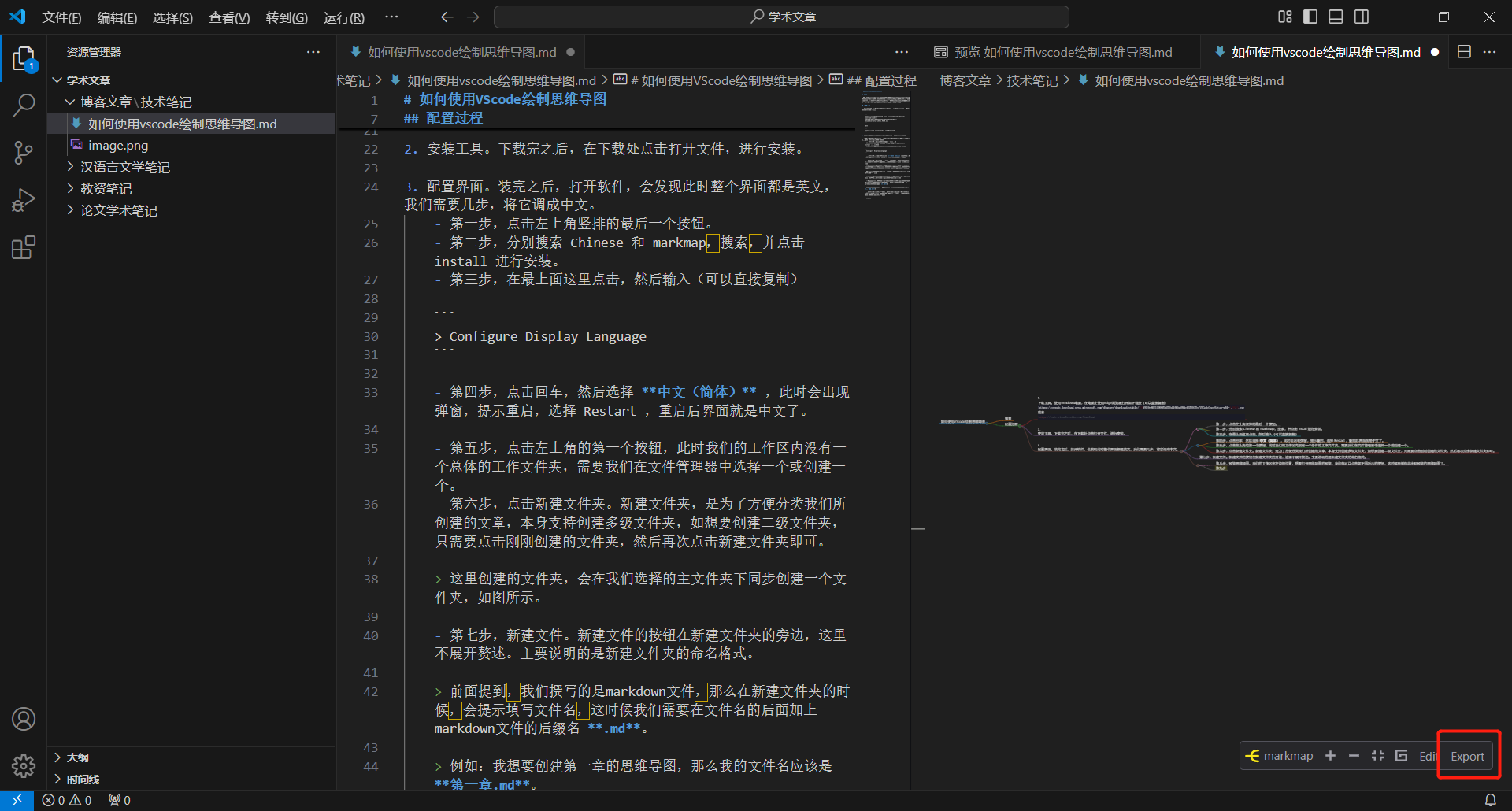
Task: Toggle the secondary side bar
Action: [1362, 17]
